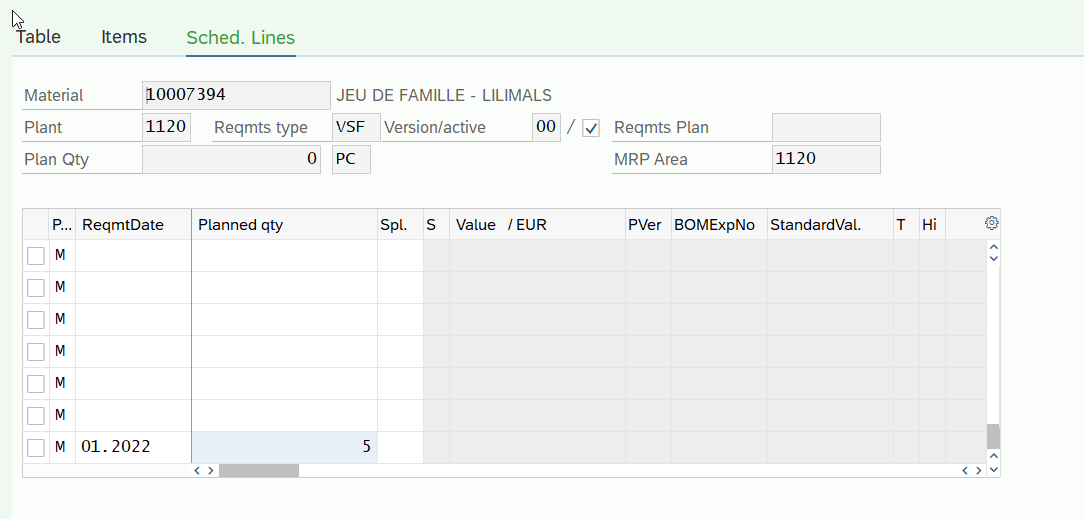The height and width of the screenshot is (519, 1084).
Task: Click scroll-left arrow under Planned qty column
Action: click(x=197, y=471)
